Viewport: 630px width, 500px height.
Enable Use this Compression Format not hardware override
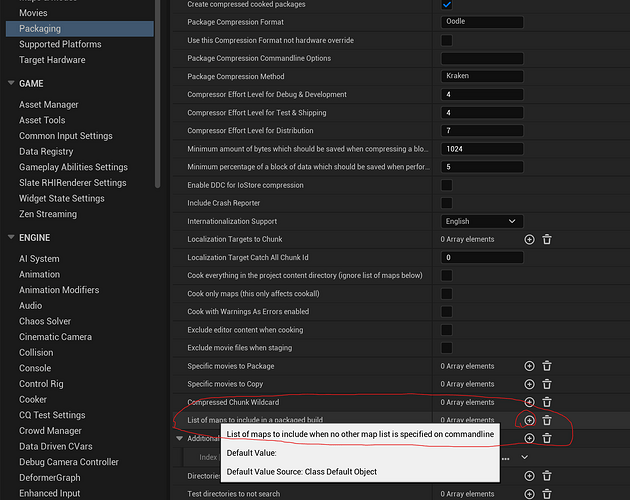tap(446, 40)
